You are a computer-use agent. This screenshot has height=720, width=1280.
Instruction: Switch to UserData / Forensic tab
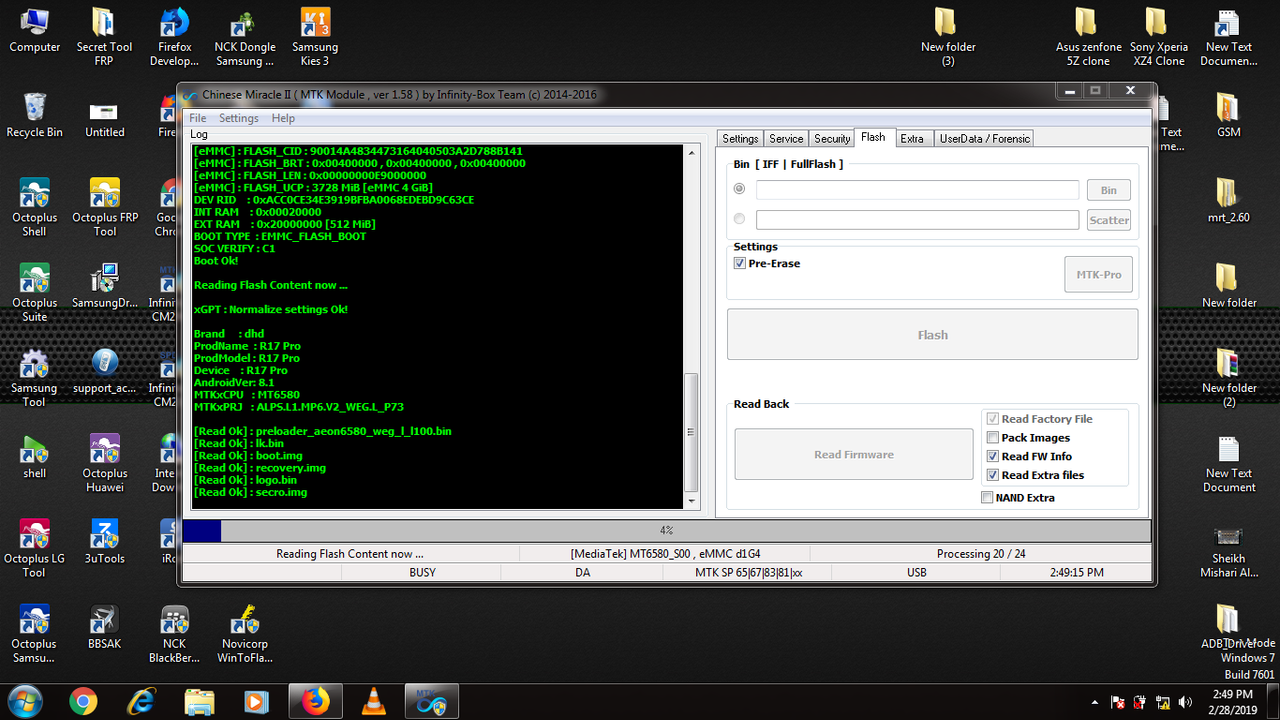pyautogui.click(x=984, y=139)
